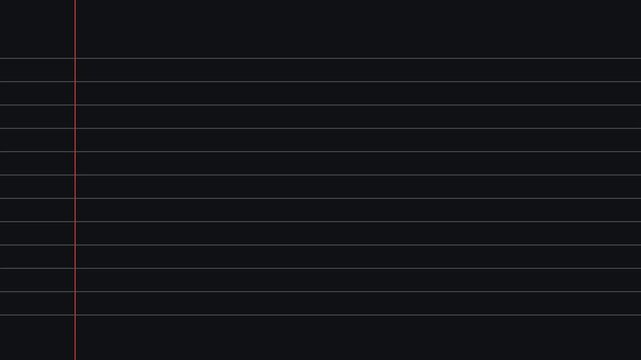Click the fourth horizontal ruled line from top
This screenshot has height=360, width=641.
[x=320, y=128]
